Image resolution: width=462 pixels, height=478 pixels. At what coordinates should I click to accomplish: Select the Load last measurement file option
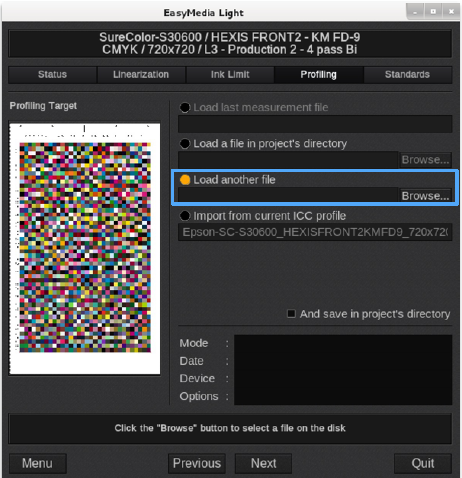pyautogui.click(x=185, y=107)
